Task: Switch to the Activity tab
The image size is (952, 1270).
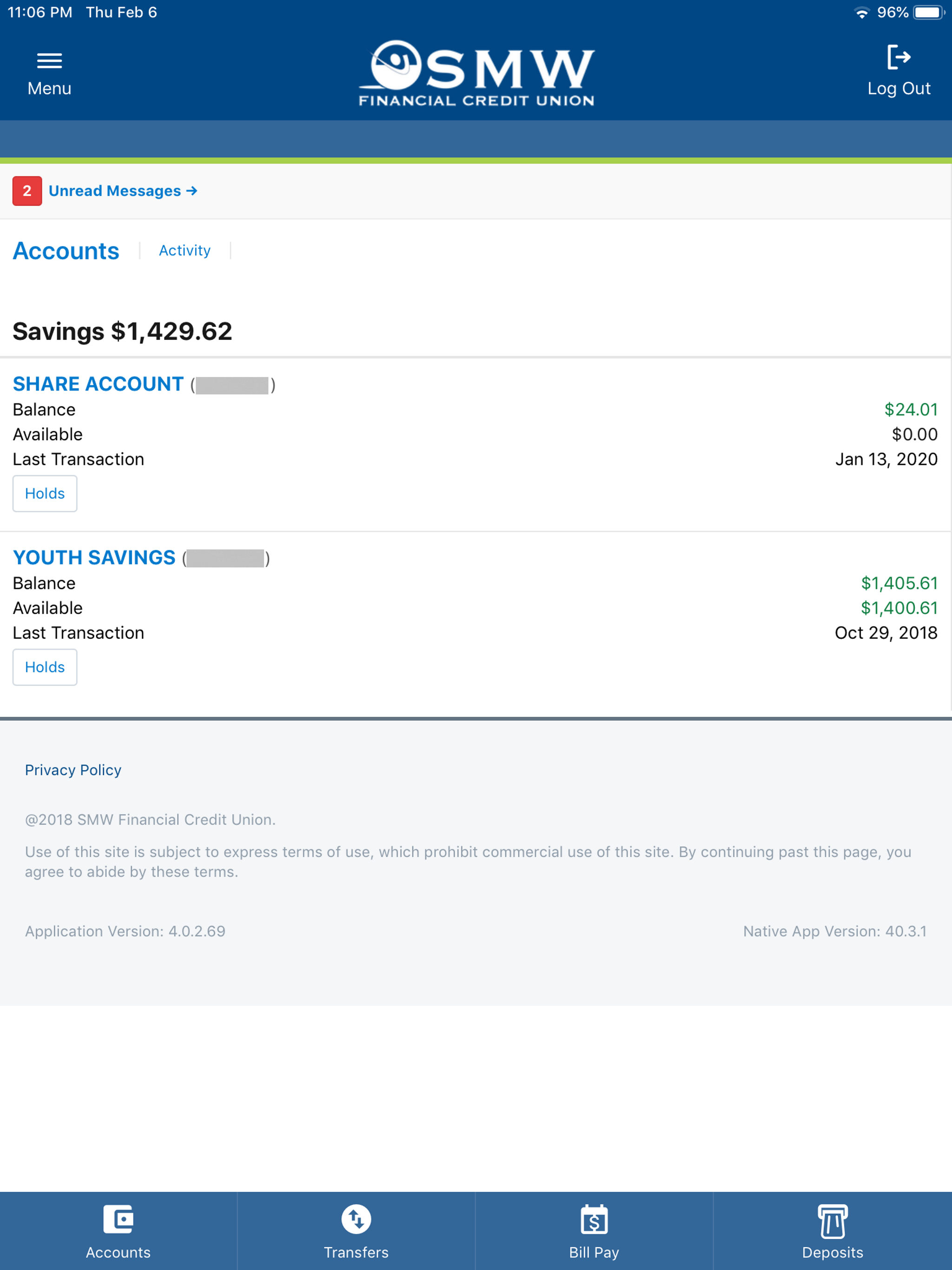Action: click(x=185, y=251)
